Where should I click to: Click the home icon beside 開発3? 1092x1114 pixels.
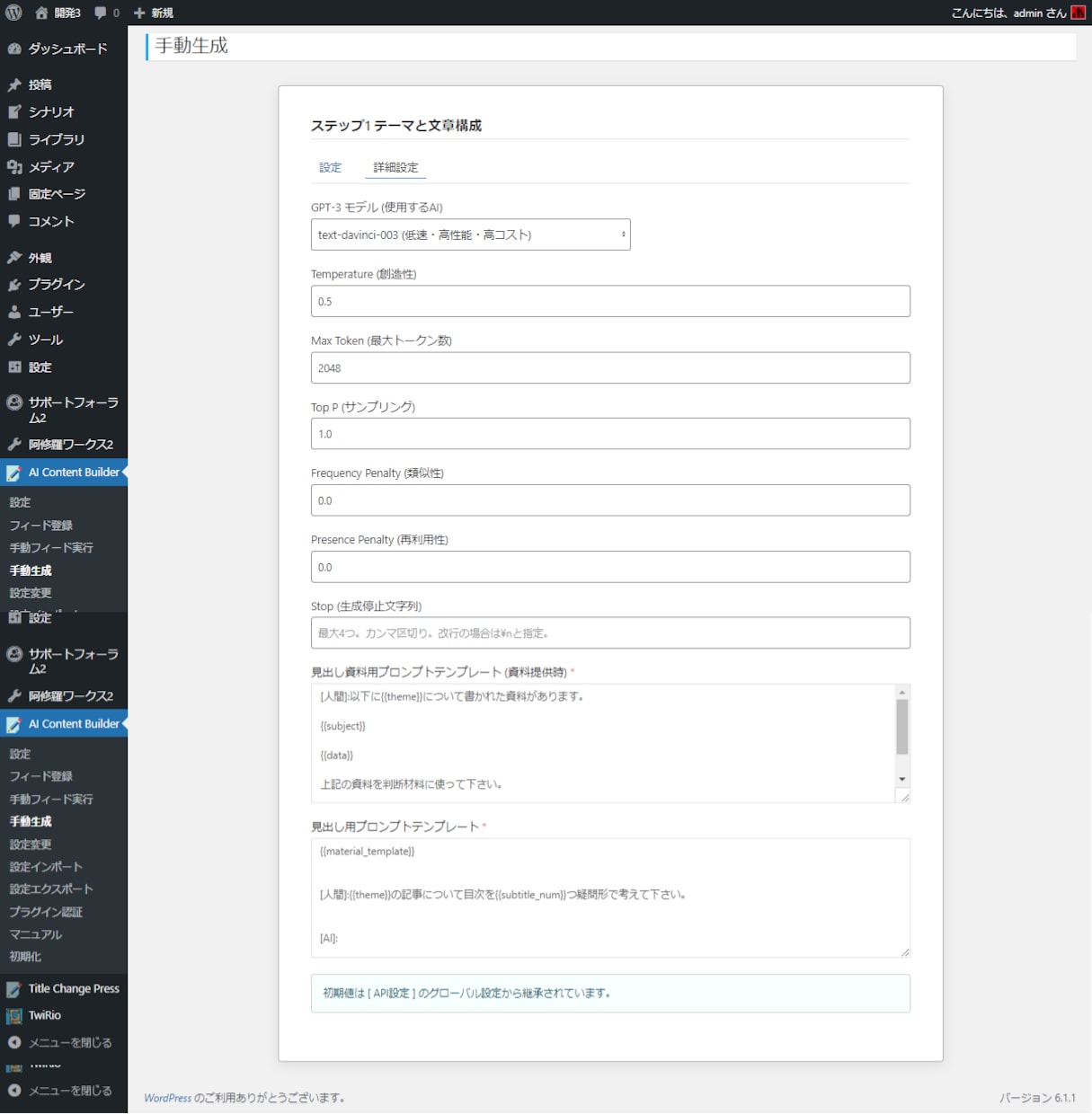41,13
